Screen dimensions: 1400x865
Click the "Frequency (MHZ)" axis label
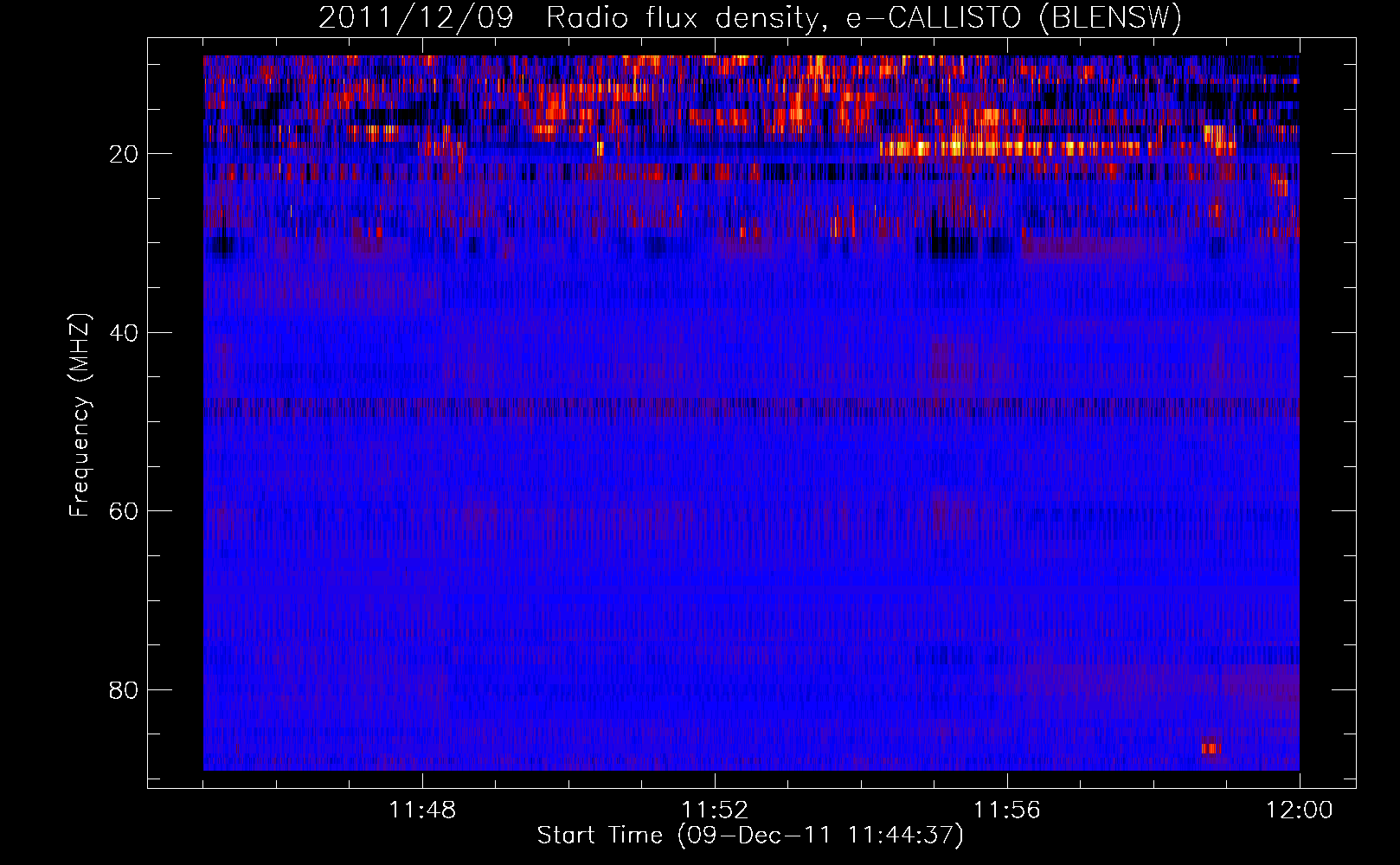tap(80, 415)
